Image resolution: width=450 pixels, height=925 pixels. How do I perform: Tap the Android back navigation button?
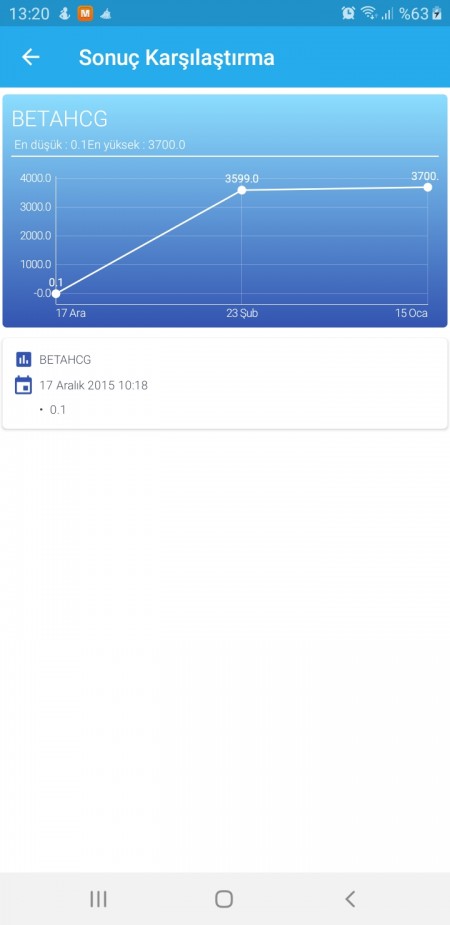(x=350, y=899)
